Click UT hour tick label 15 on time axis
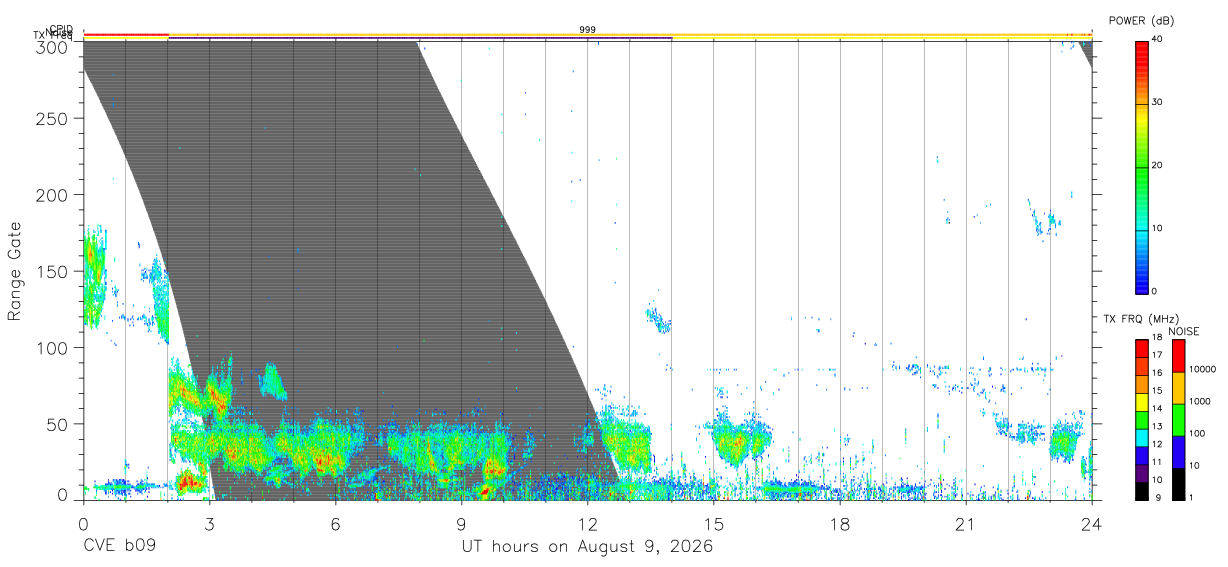The image size is (1228, 567). pyautogui.click(x=714, y=524)
